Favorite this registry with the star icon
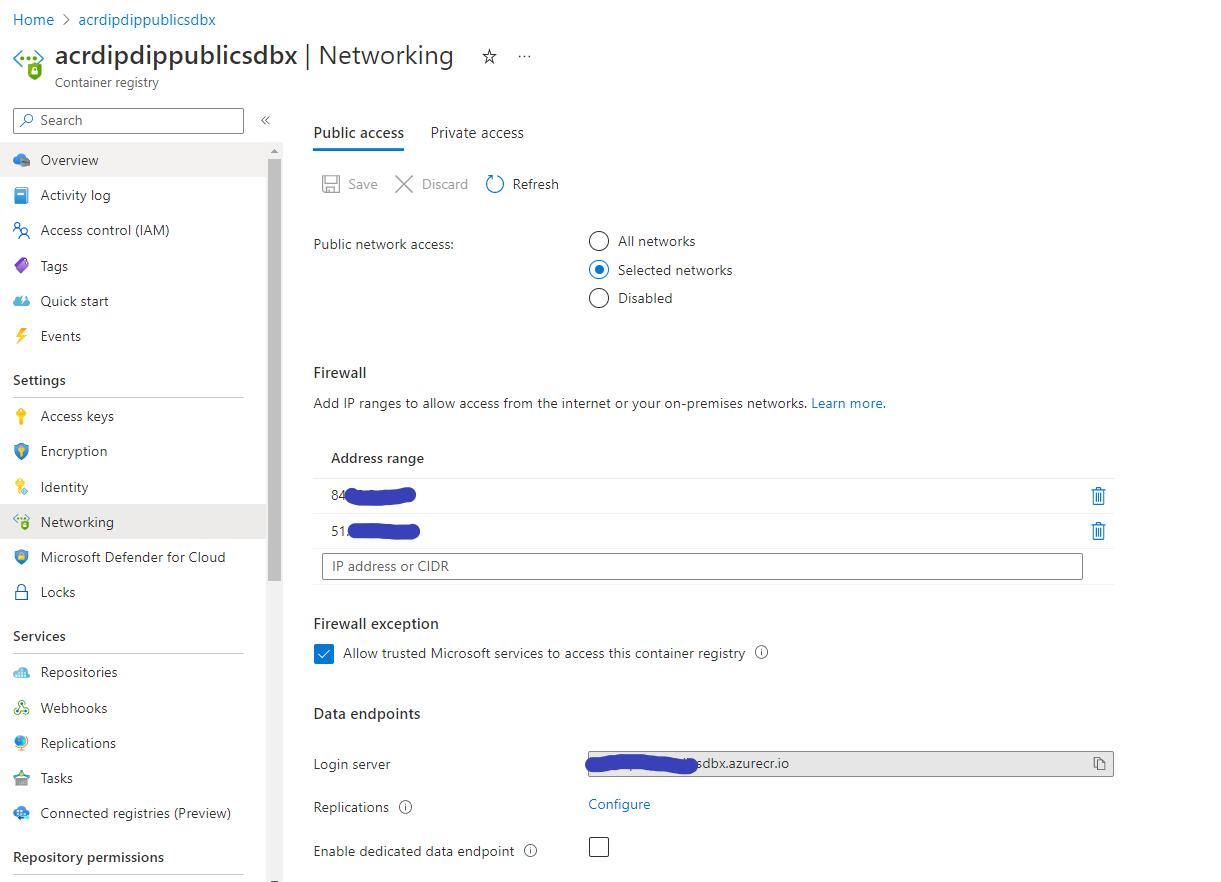The image size is (1221, 882). coord(489,57)
